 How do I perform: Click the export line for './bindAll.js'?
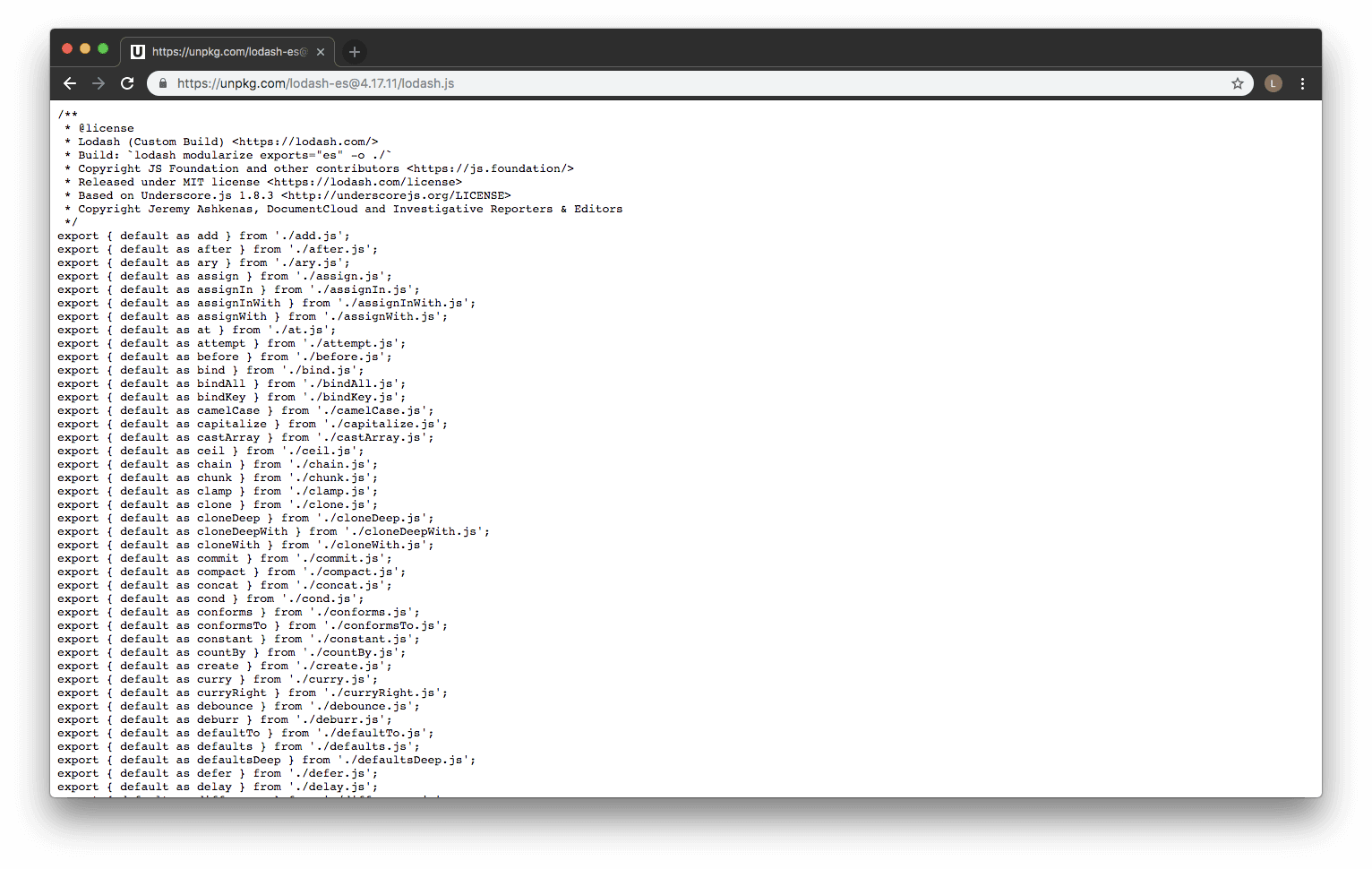tap(232, 383)
